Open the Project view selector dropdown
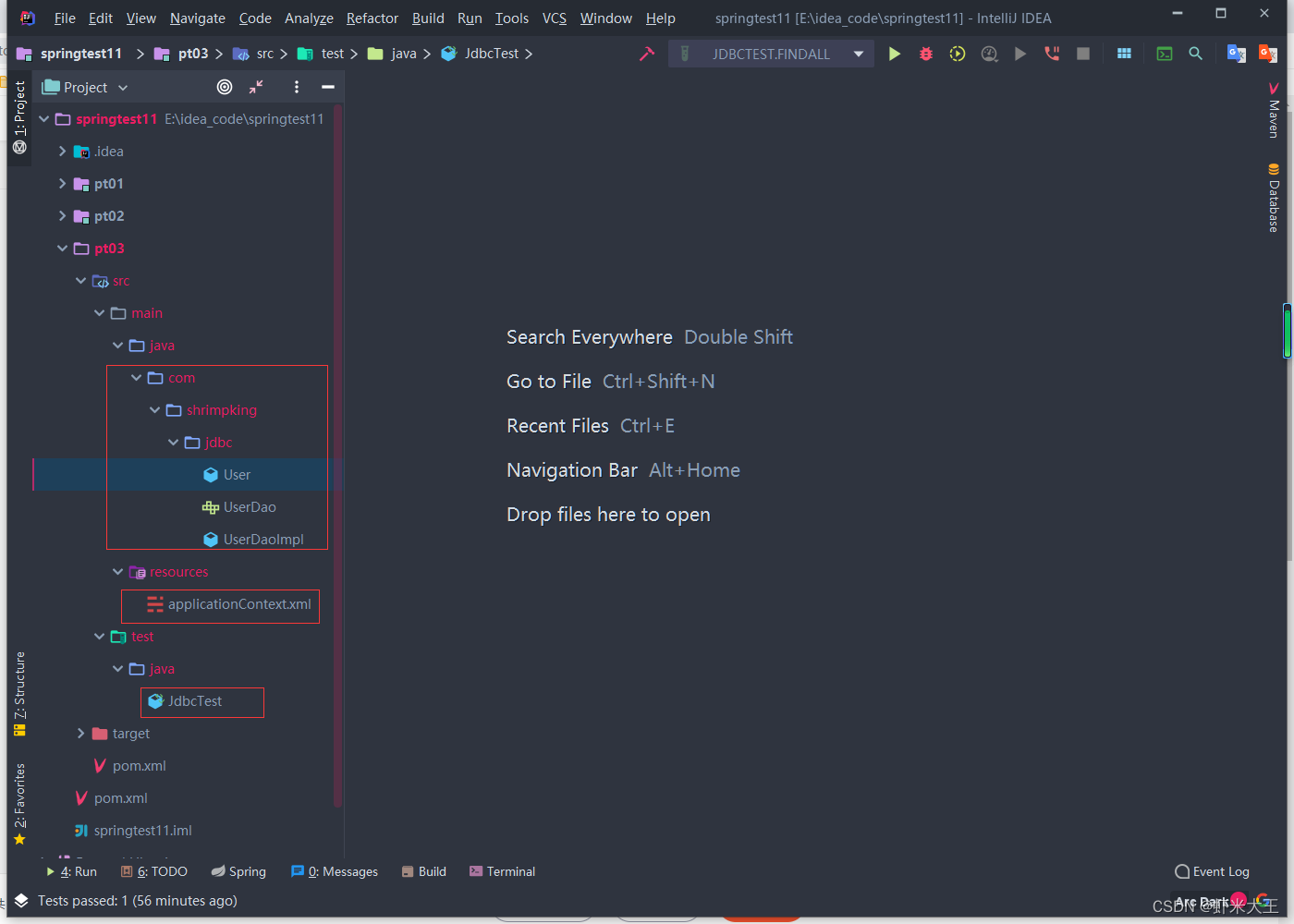This screenshot has height=924, width=1294. (x=85, y=87)
